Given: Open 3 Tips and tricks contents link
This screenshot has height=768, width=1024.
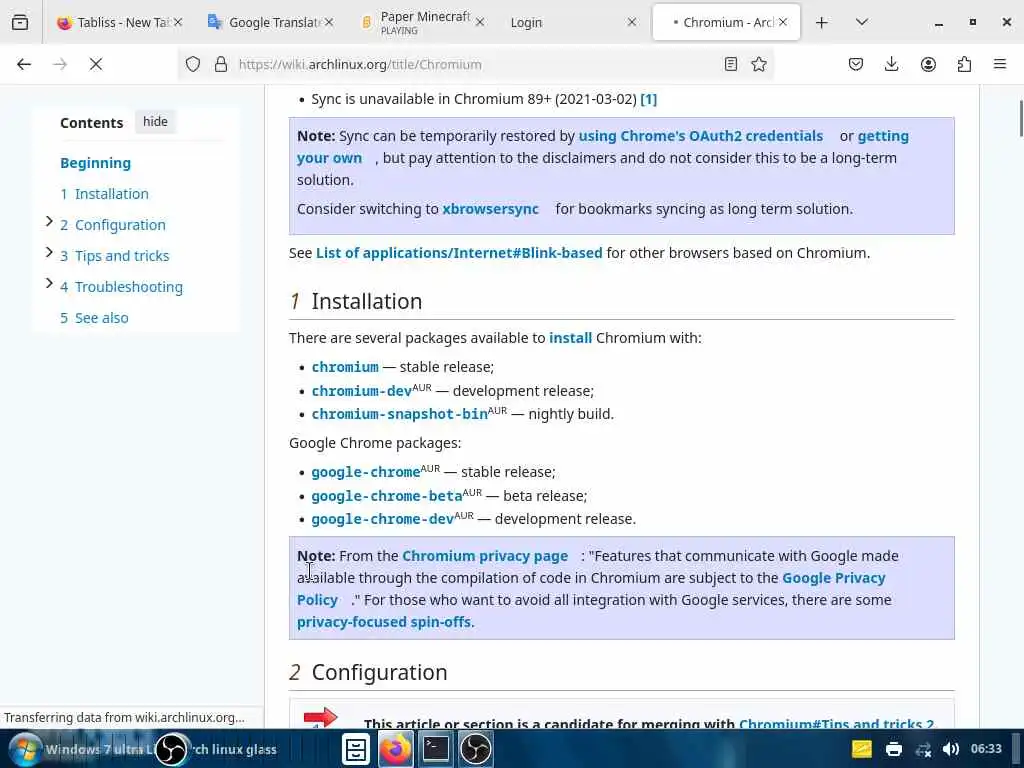Looking at the screenshot, I should click(115, 256).
